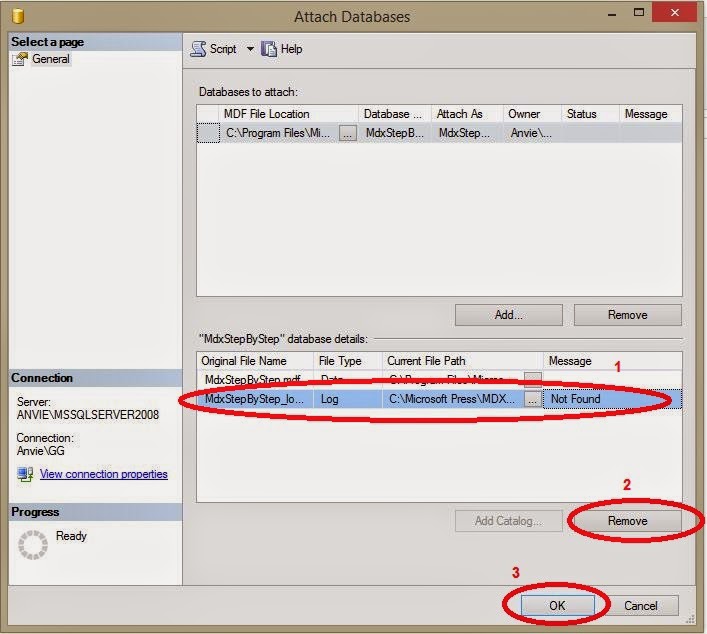The image size is (707, 634).
Task: Open the Script dropdown arrow
Action: point(250,49)
